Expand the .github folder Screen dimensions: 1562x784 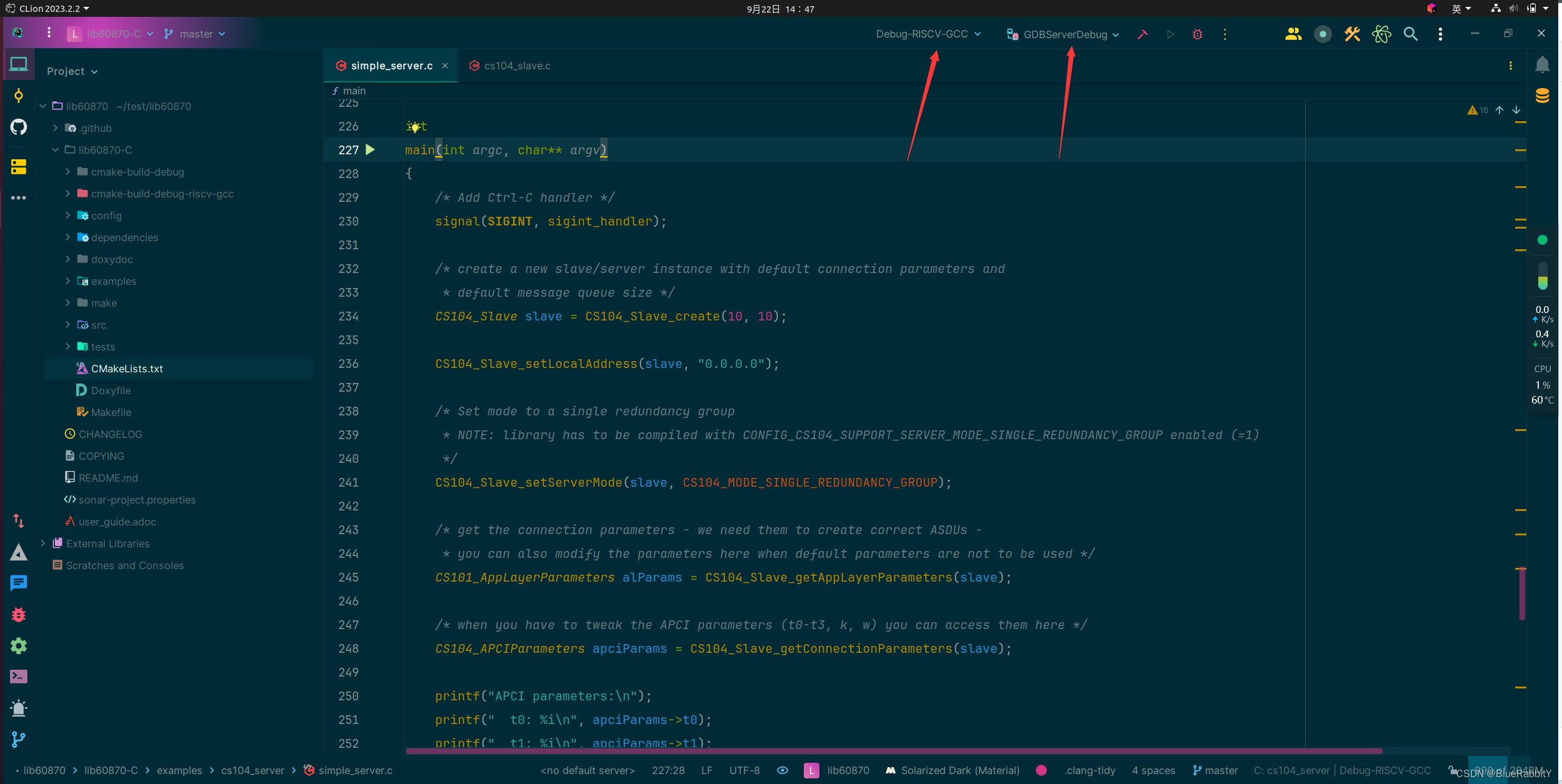(55, 128)
